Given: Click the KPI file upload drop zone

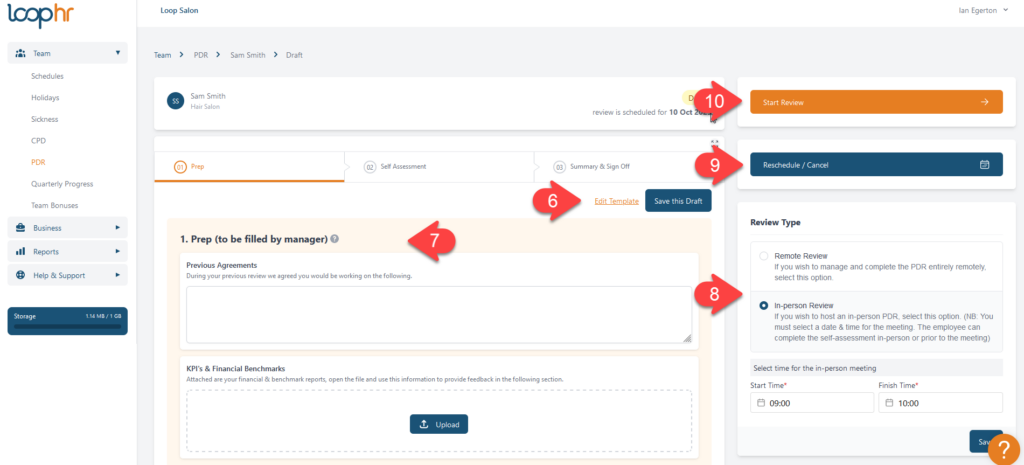Looking at the screenshot, I should tap(439, 421).
